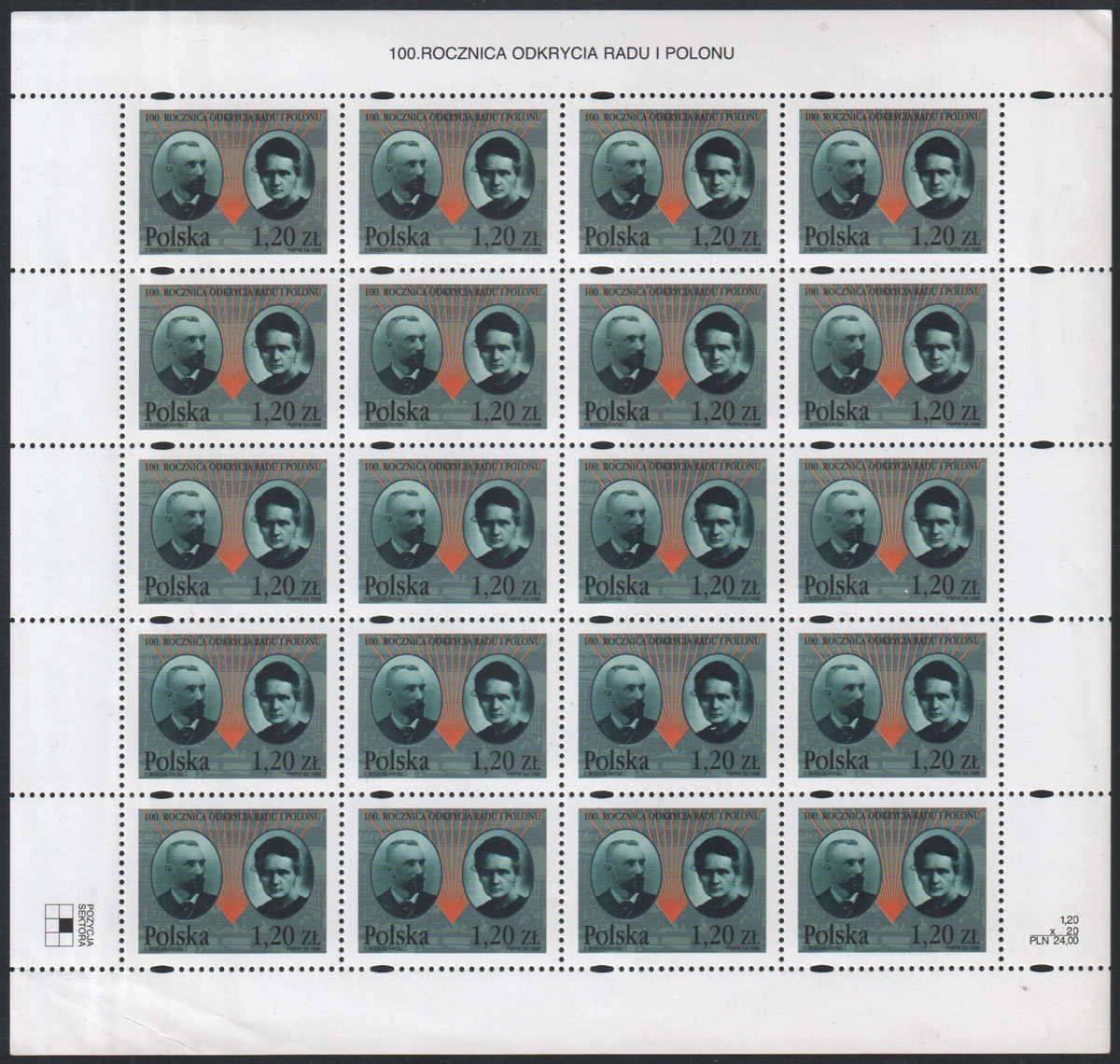Click "1,20 ZŁ" on bottom-row third-column stamp

[x=723, y=936]
